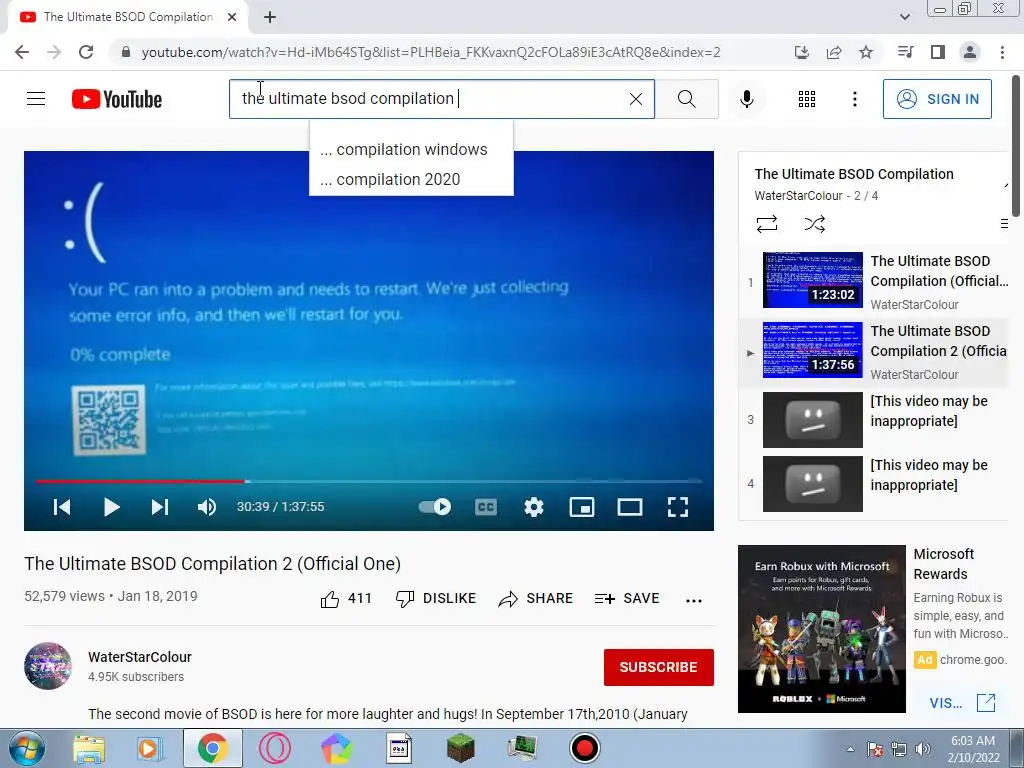Open Chrome media controls icon
1024x768 pixels.
(x=905, y=52)
